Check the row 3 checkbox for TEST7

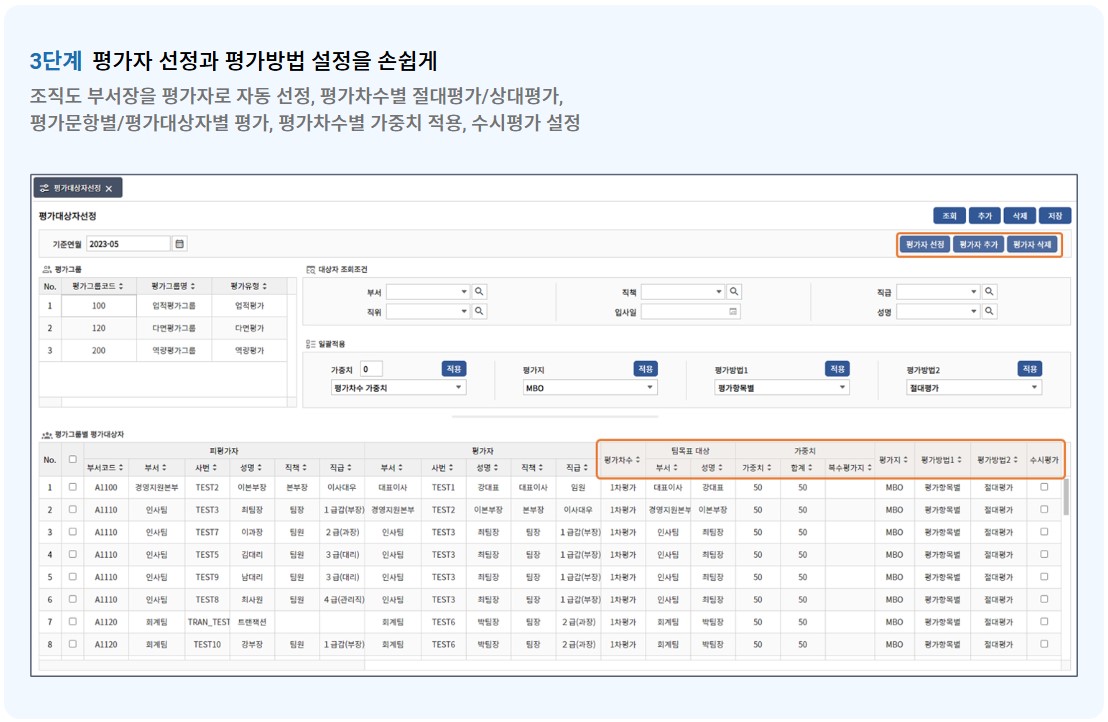72,532
